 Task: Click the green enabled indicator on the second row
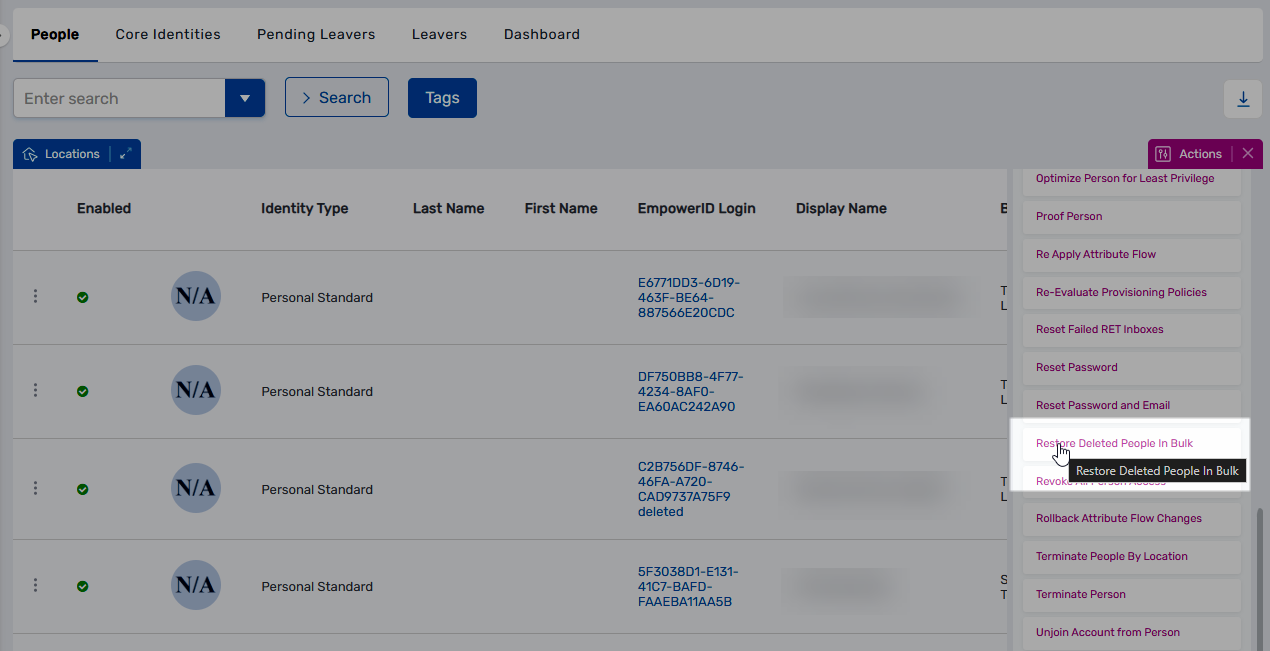click(x=83, y=390)
